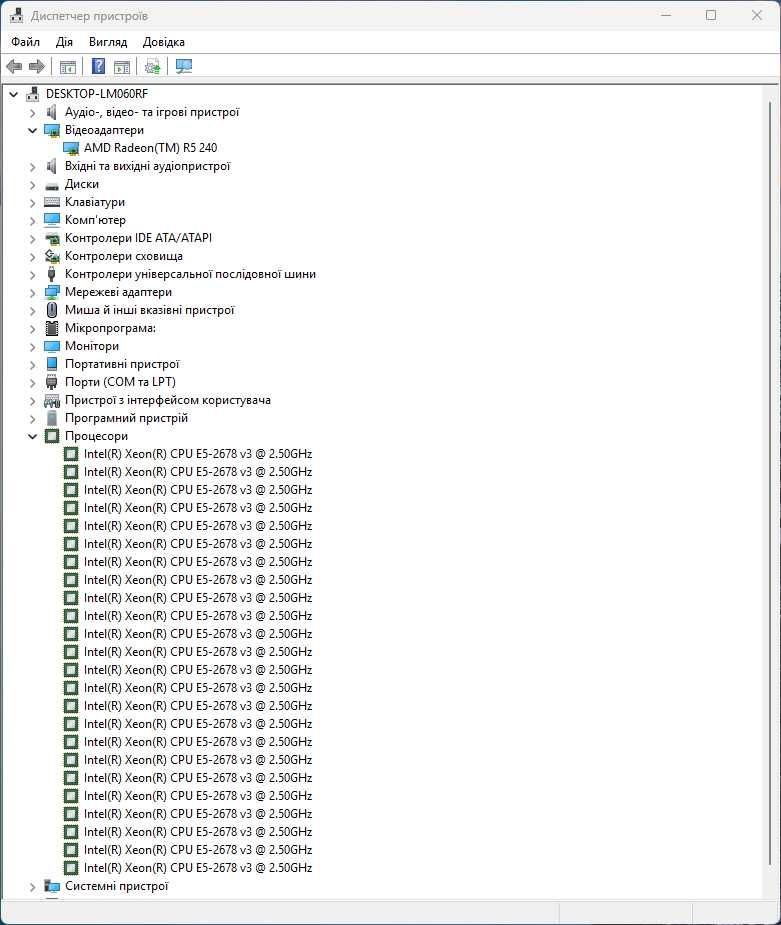Select the Вхідні та вихідні аудіопристрої label

[x=147, y=166]
